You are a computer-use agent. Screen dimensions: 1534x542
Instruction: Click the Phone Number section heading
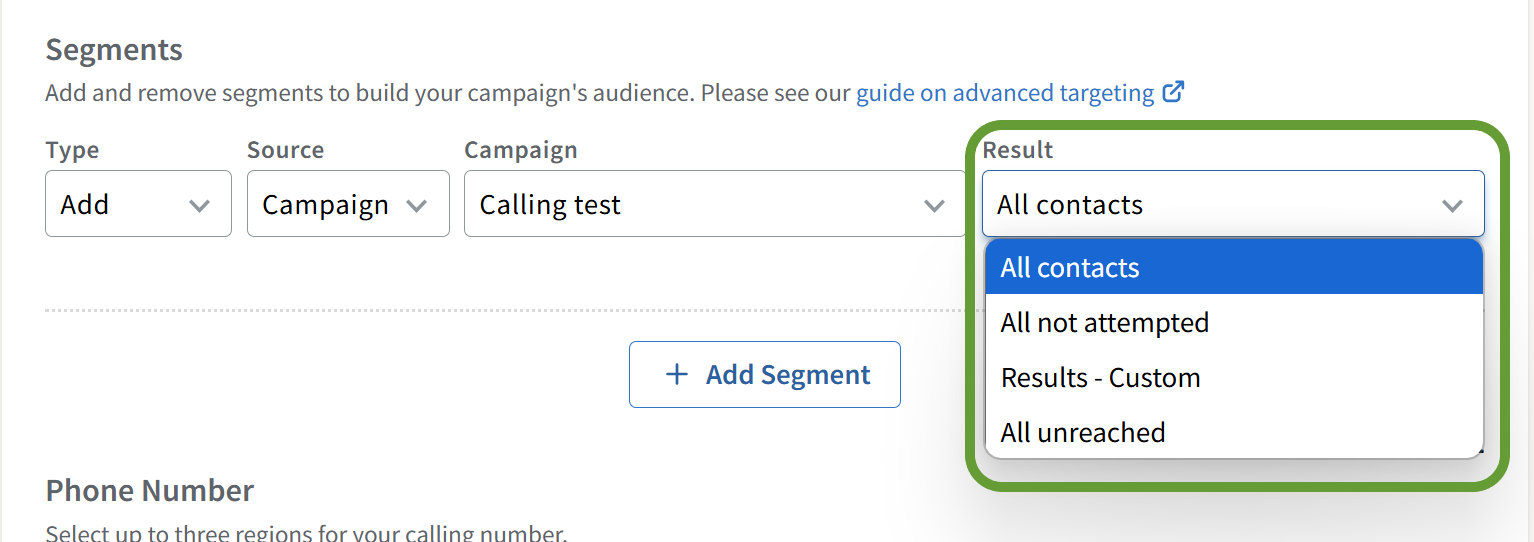coord(150,491)
